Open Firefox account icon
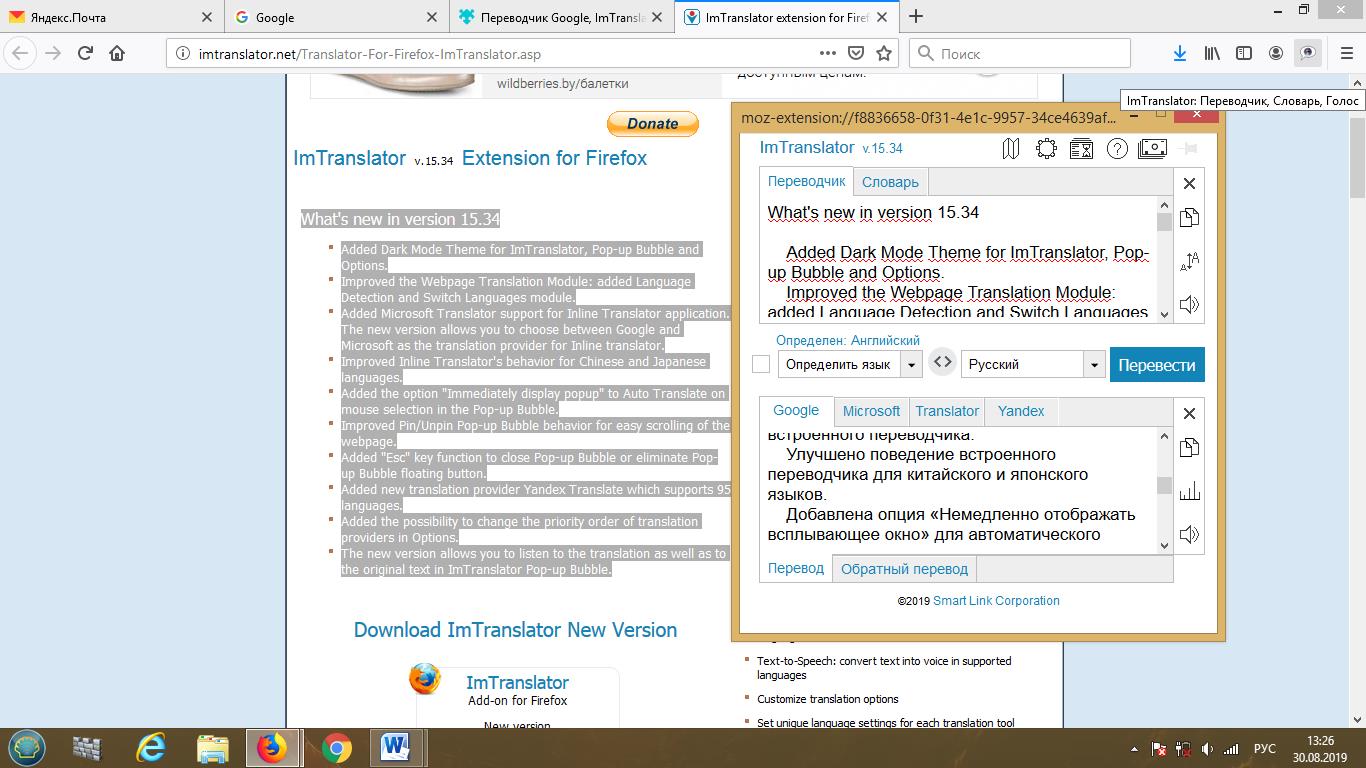Viewport: 1366px width, 768px height. tap(1276, 53)
